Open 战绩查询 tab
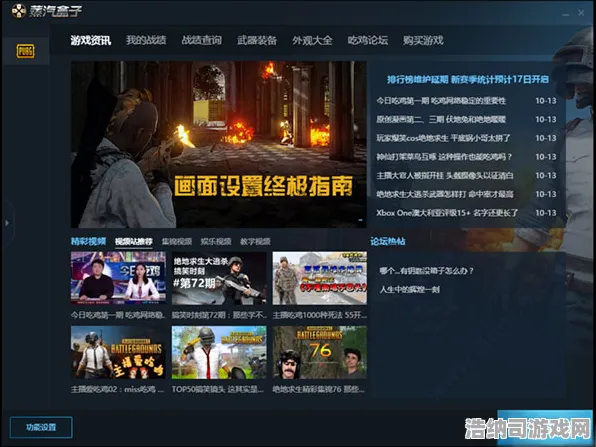Image resolution: width=596 pixels, height=447 pixels. (x=201, y=40)
